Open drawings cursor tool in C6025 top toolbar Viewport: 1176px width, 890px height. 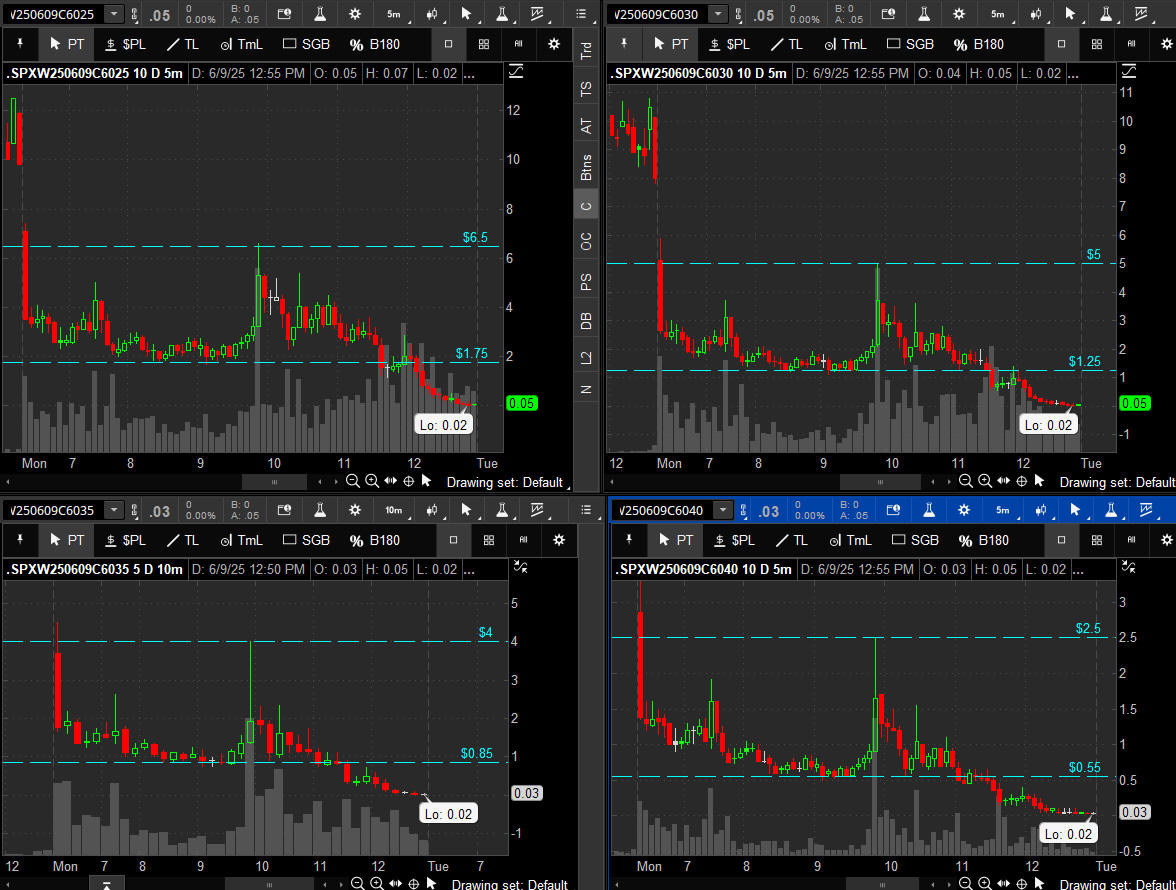tap(466, 14)
